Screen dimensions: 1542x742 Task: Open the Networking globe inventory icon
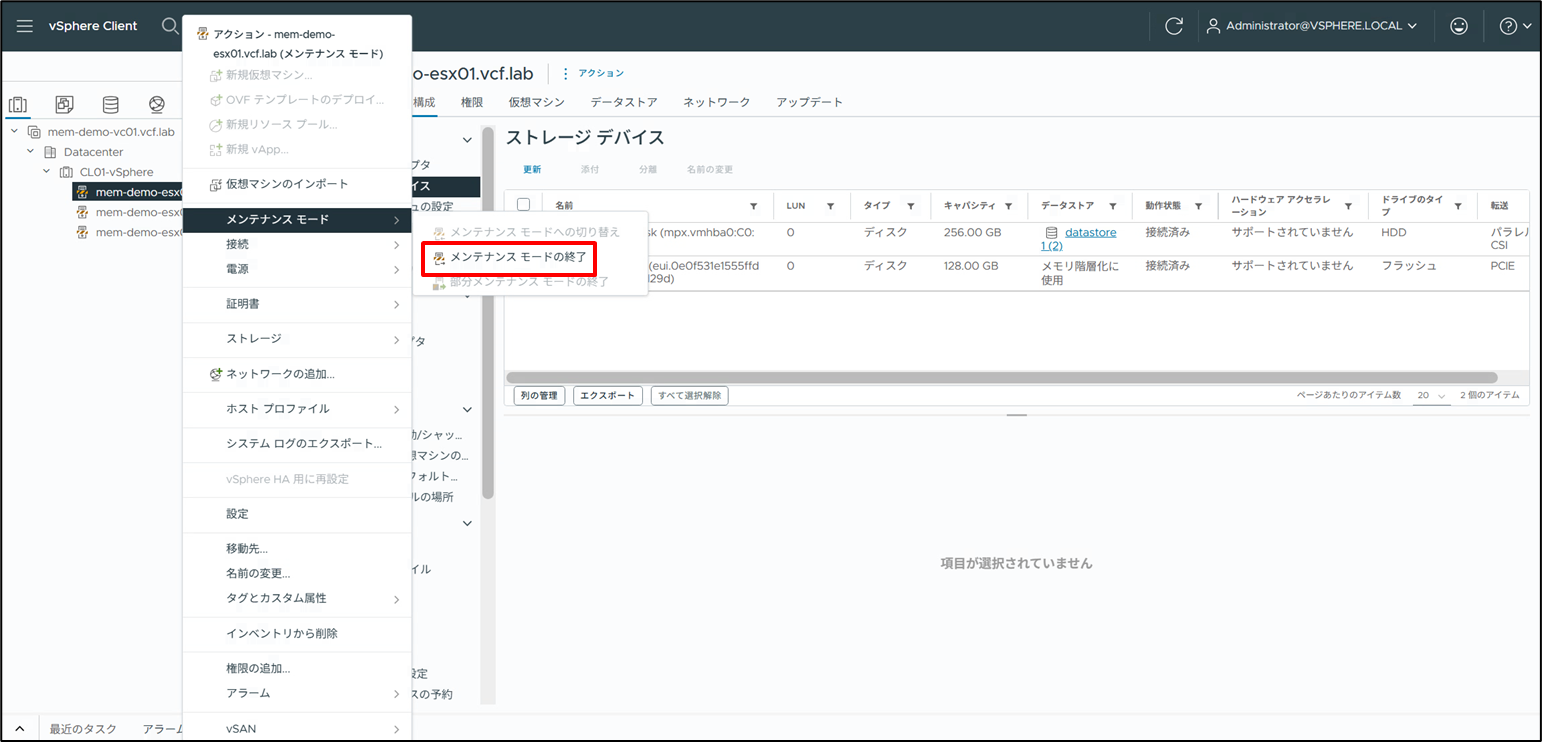point(156,103)
